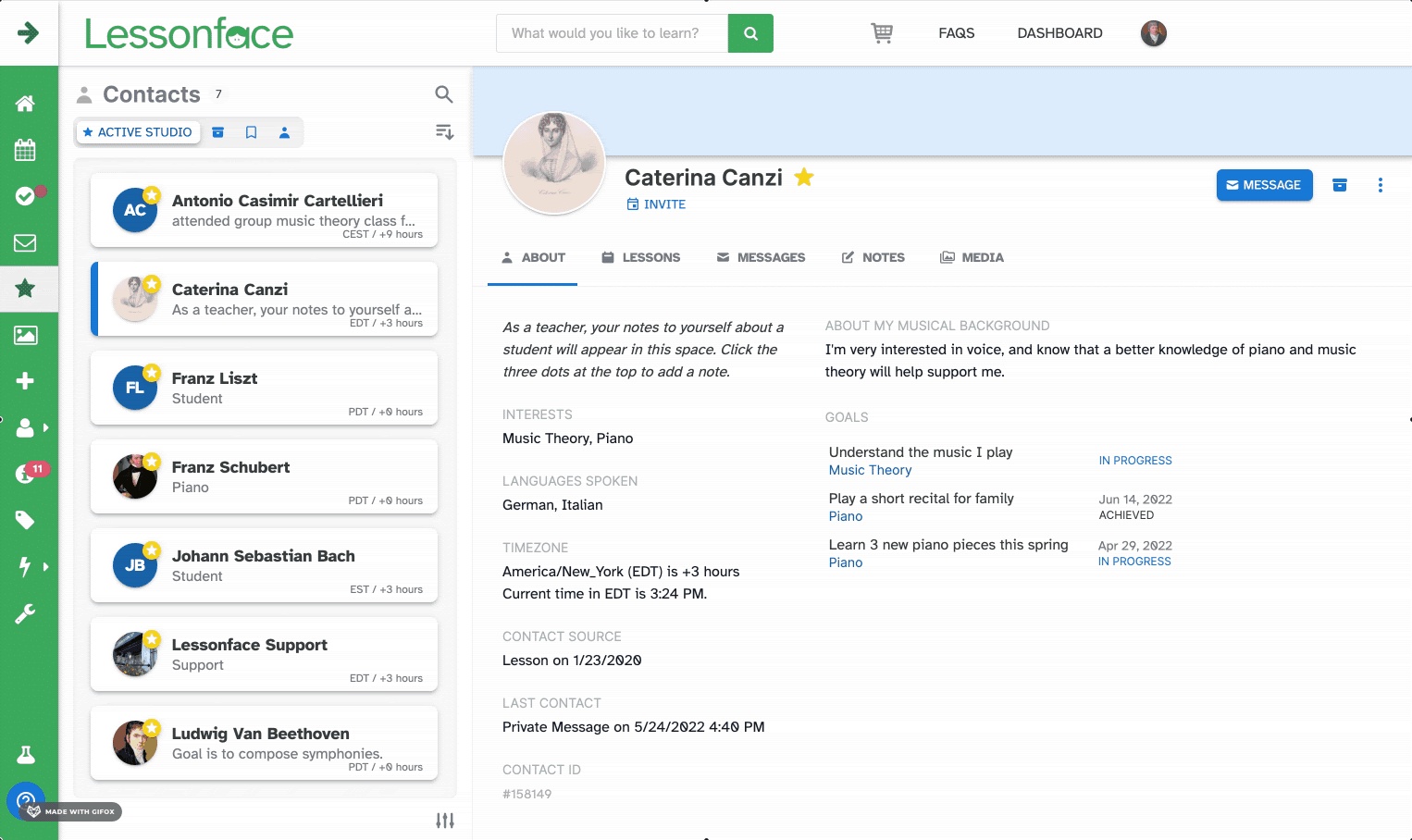Toggle the bookmark filter in Contacts
The height and width of the screenshot is (840, 1412).
[x=251, y=132]
